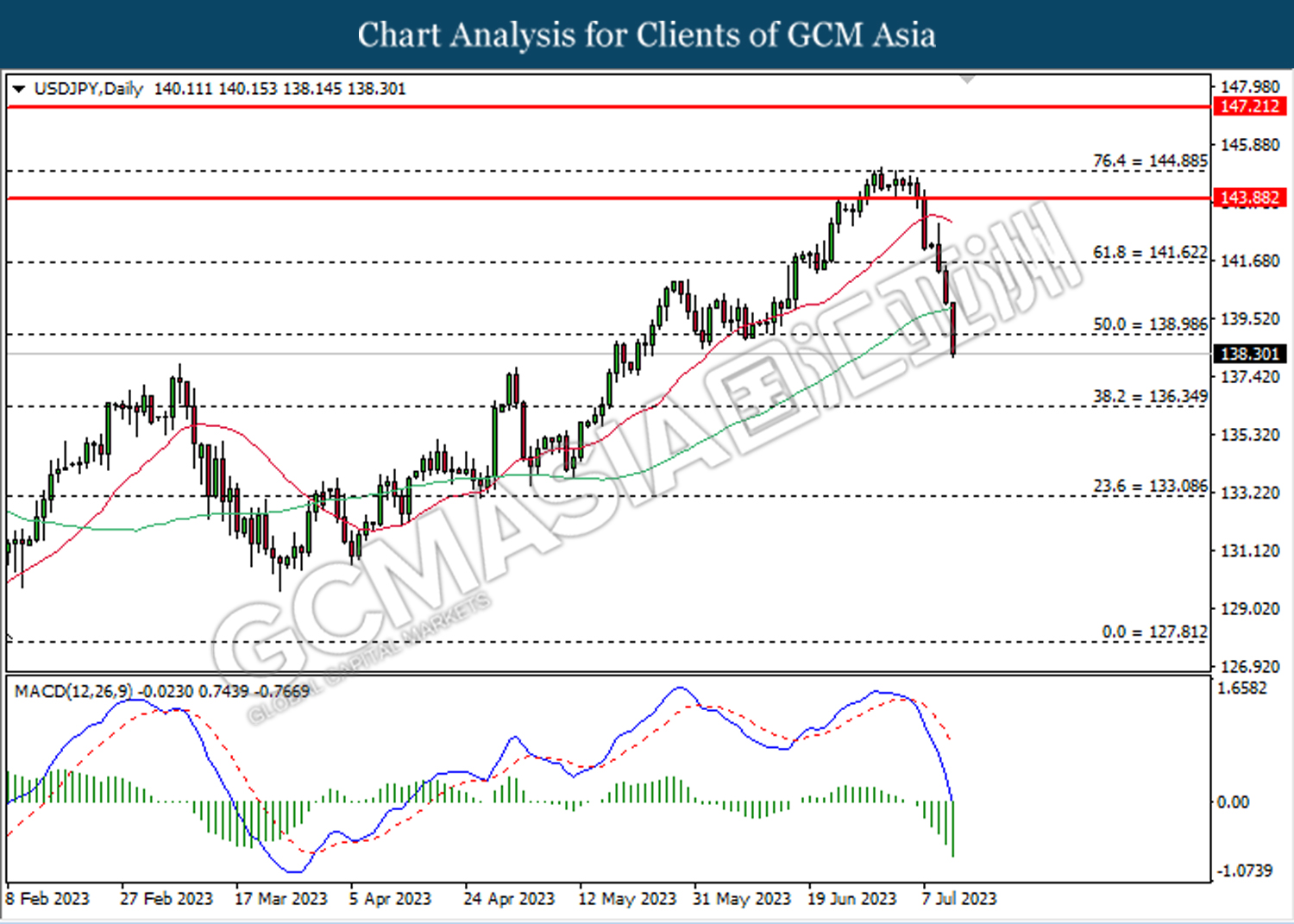
Task: Click the 50.0 = 138.986 Fibonacci label
Action: click(x=1150, y=324)
